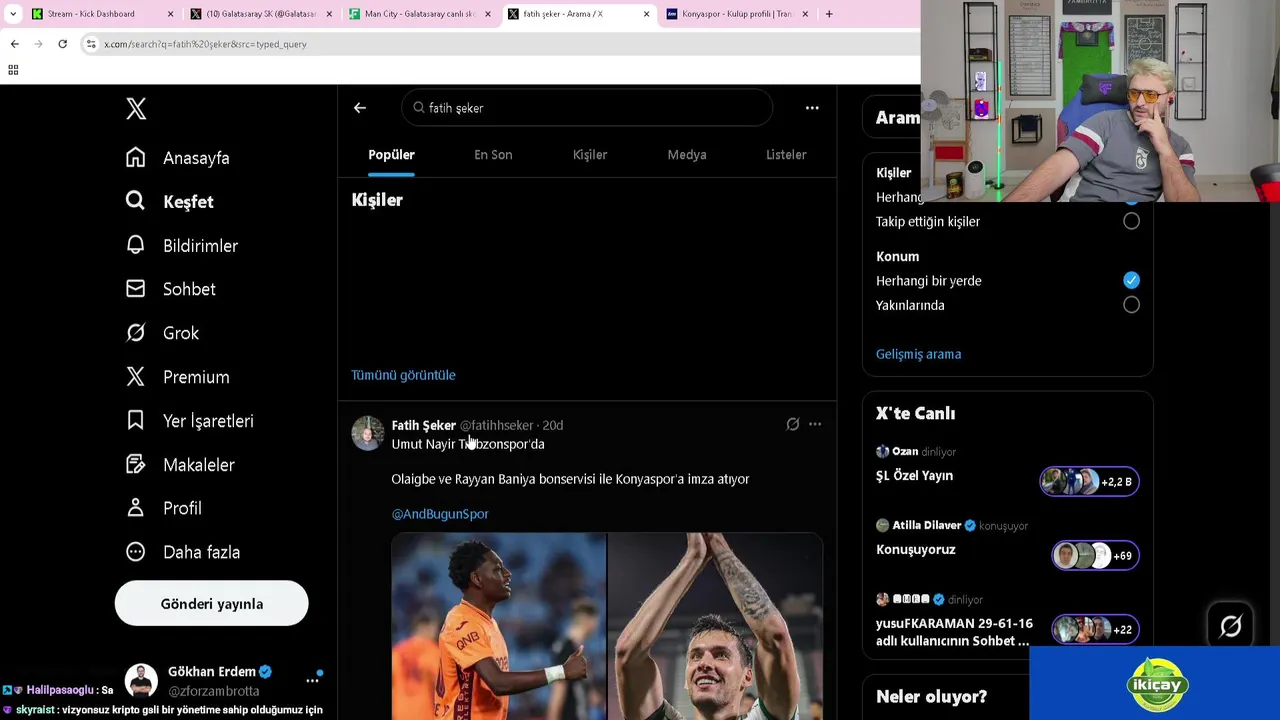Open Fatih Şeker name on tweet
1280x720 pixels.
(x=423, y=425)
